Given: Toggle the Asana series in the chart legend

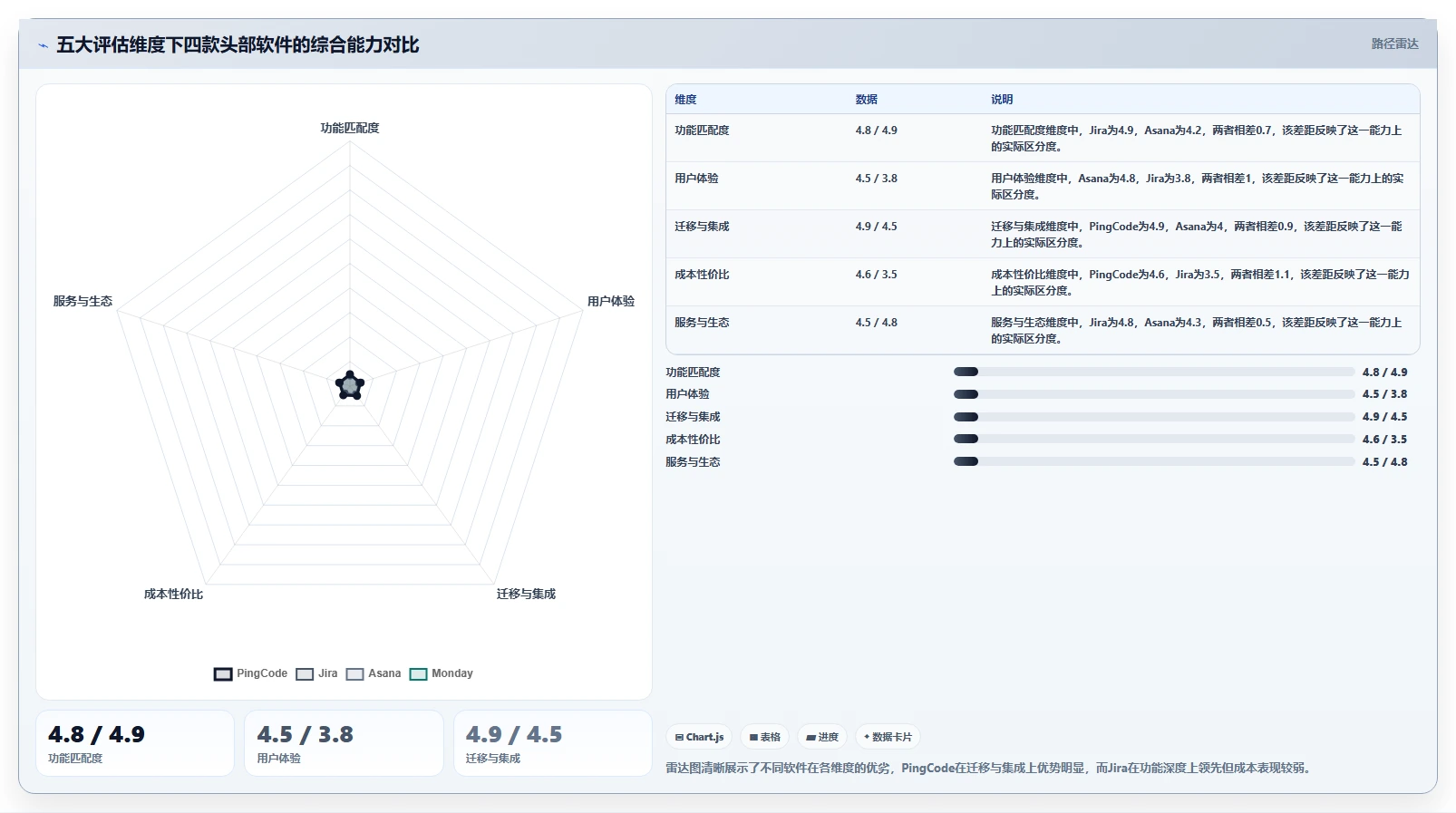Looking at the screenshot, I should click(x=374, y=673).
